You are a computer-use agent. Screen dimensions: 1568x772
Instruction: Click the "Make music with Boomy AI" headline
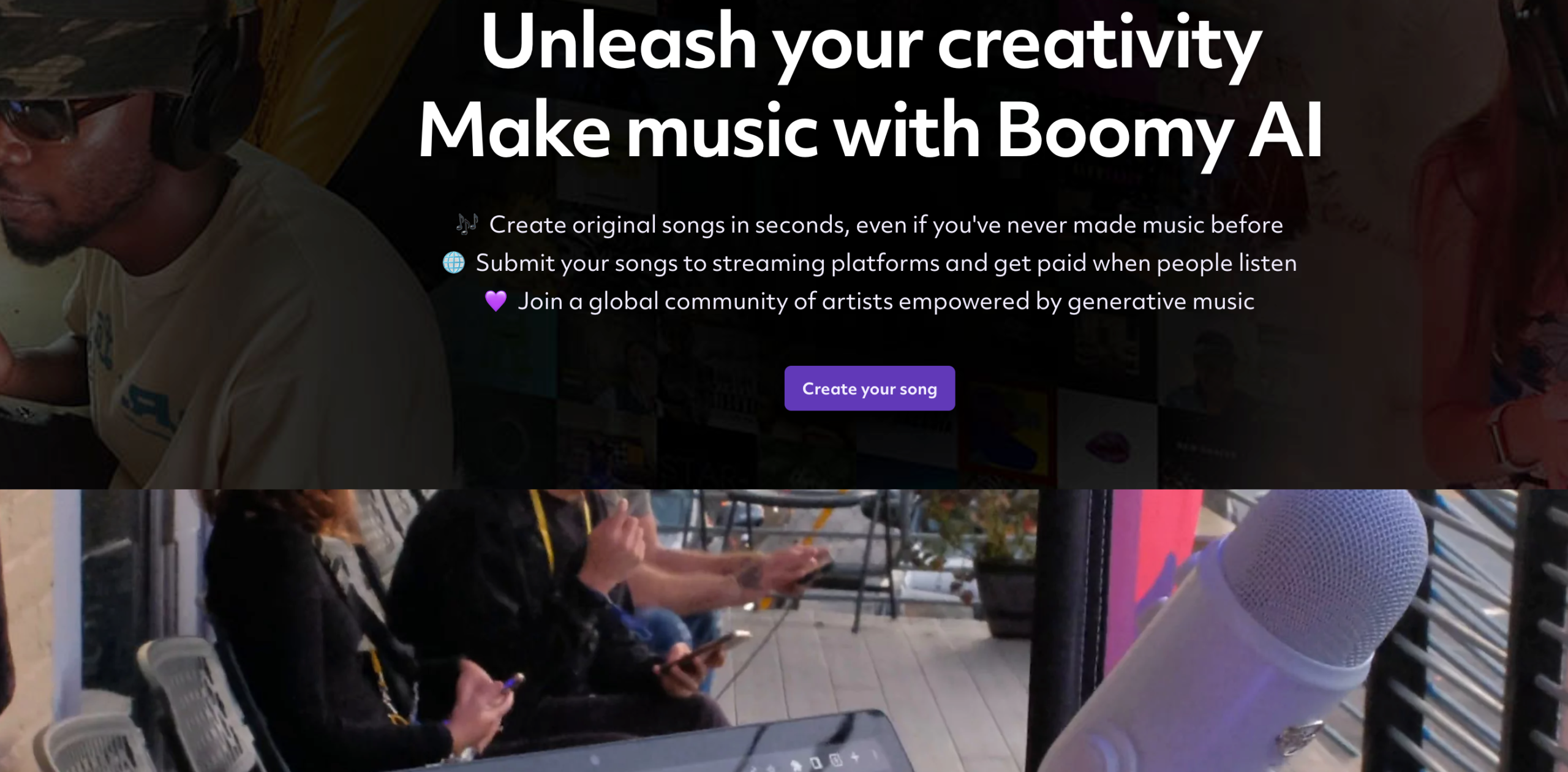tap(870, 131)
